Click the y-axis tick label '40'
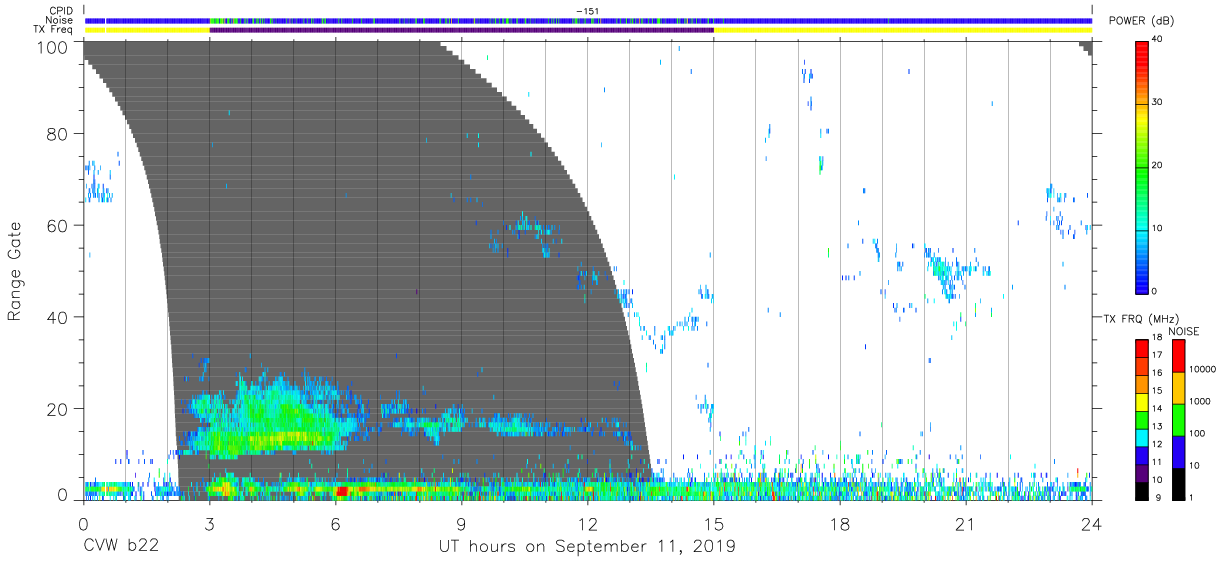Viewport: 1228px width, 567px height. (59, 317)
